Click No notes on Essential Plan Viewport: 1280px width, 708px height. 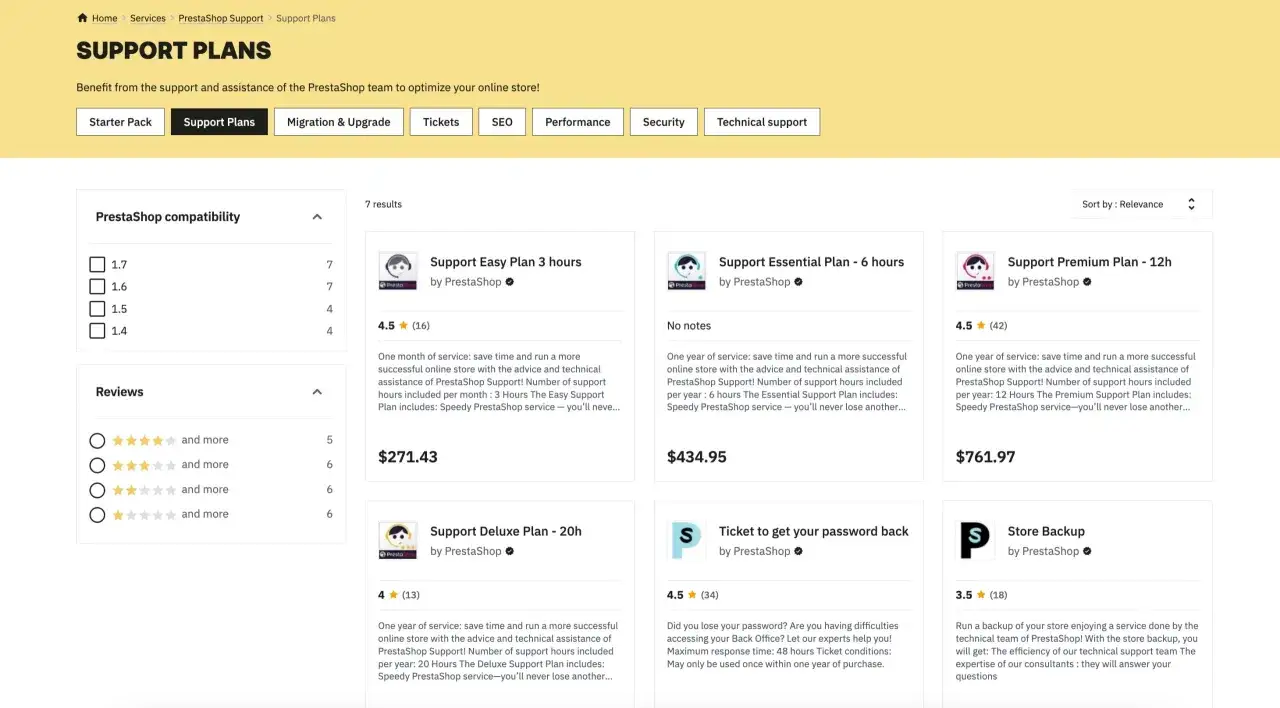689,325
